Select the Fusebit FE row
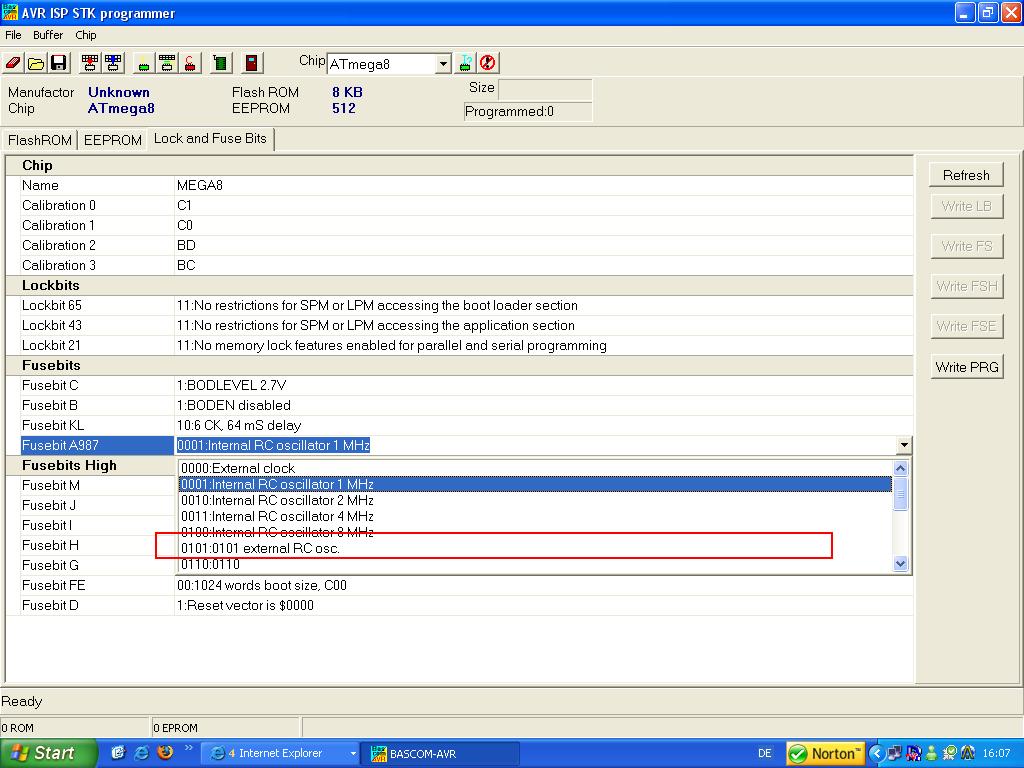 point(459,585)
